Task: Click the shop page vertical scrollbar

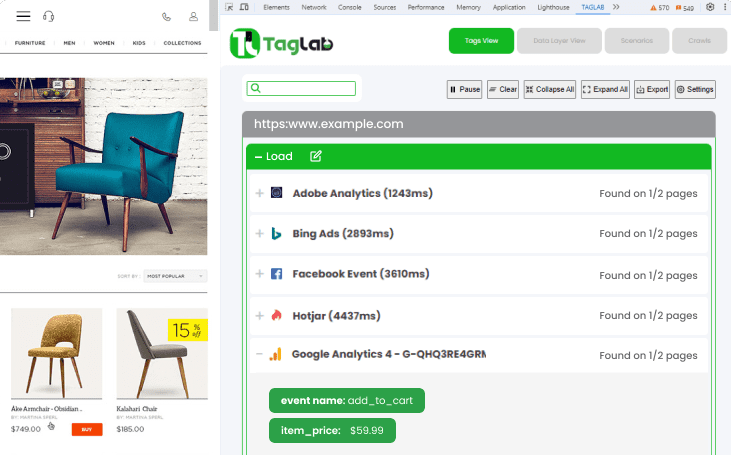Action: pyautogui.click(x=214, y=15)
